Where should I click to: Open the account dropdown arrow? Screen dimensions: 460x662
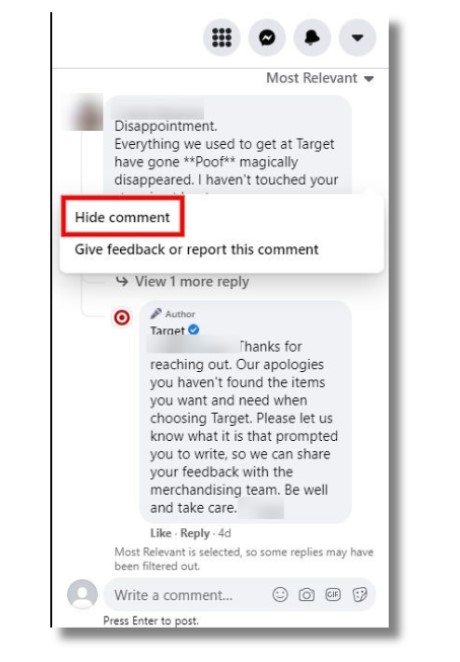[x=357, y=38]
